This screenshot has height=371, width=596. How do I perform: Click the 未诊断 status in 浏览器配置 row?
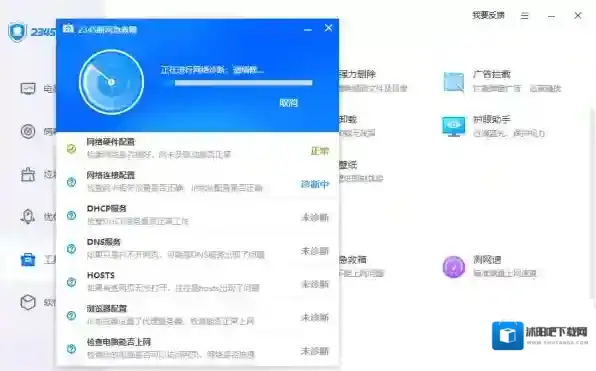pos(315,318)
